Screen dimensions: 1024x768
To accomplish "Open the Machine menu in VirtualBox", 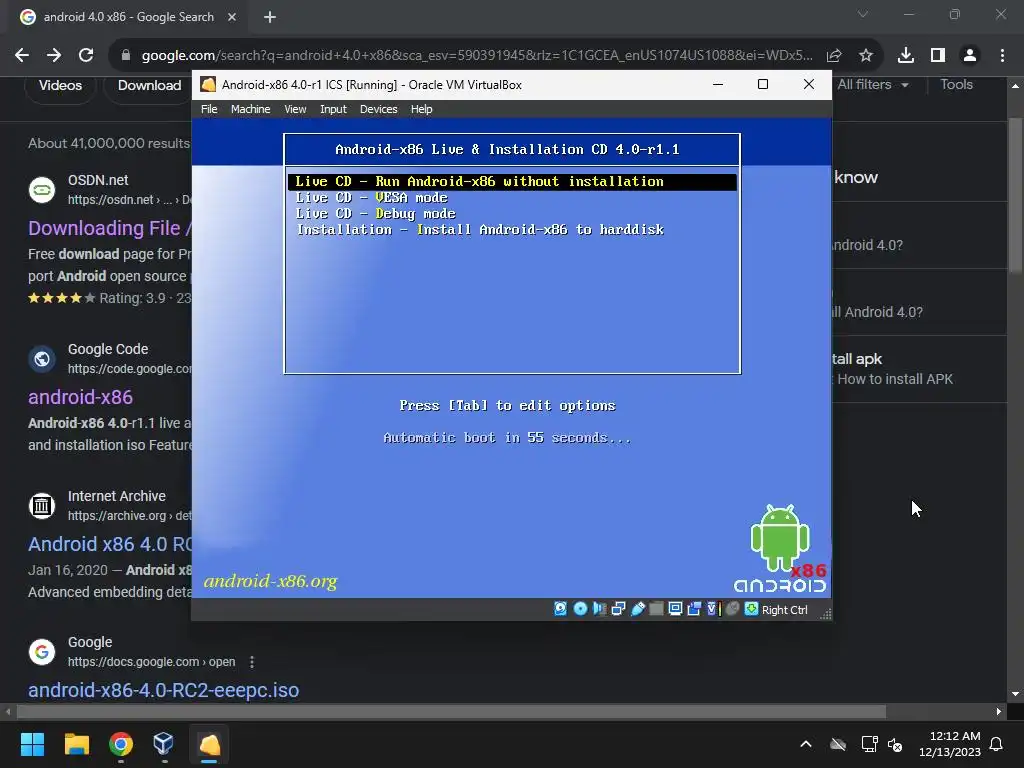I will pyautogui.click(x=250, y=109).
